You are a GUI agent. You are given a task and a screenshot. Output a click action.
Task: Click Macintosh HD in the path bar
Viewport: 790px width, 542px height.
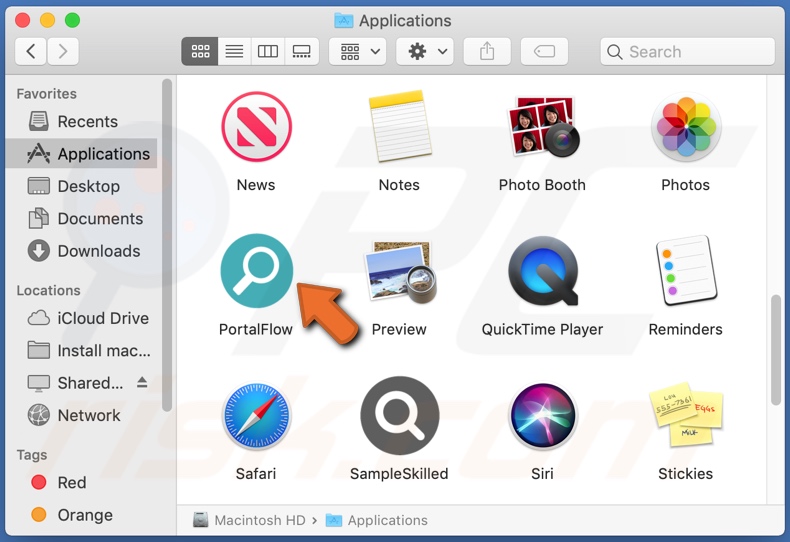tap(249, 520)
